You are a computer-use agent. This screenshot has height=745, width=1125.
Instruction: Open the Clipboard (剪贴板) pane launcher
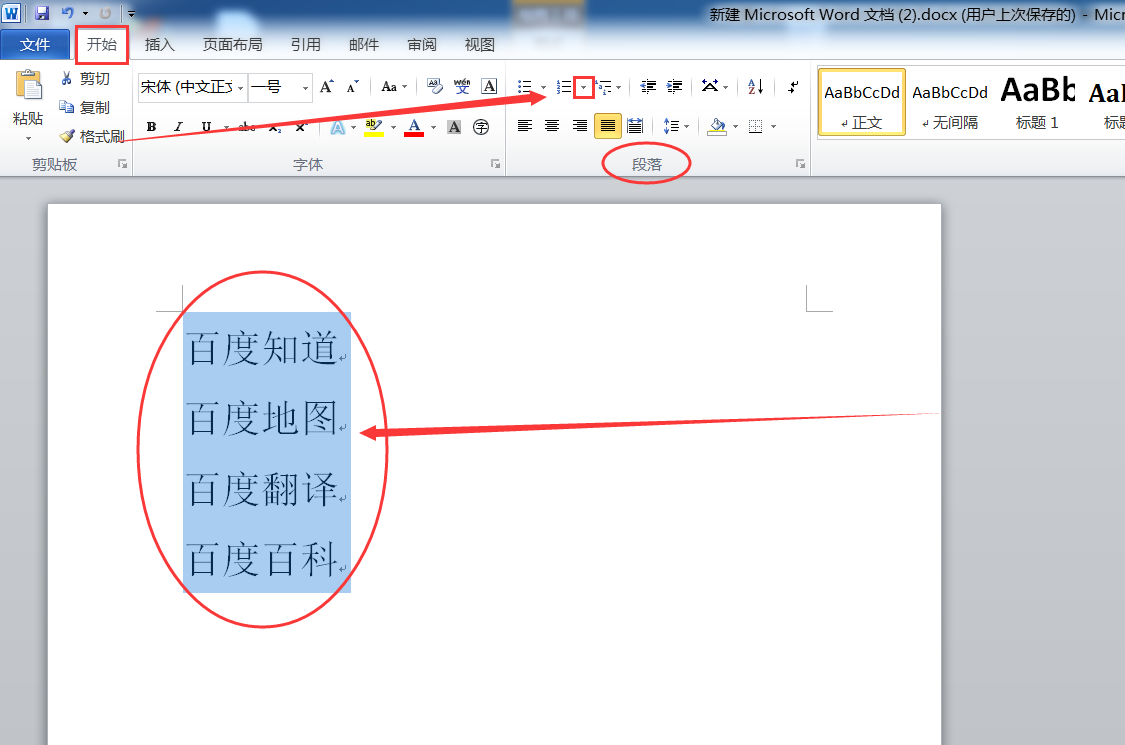(x=123, y=164)
